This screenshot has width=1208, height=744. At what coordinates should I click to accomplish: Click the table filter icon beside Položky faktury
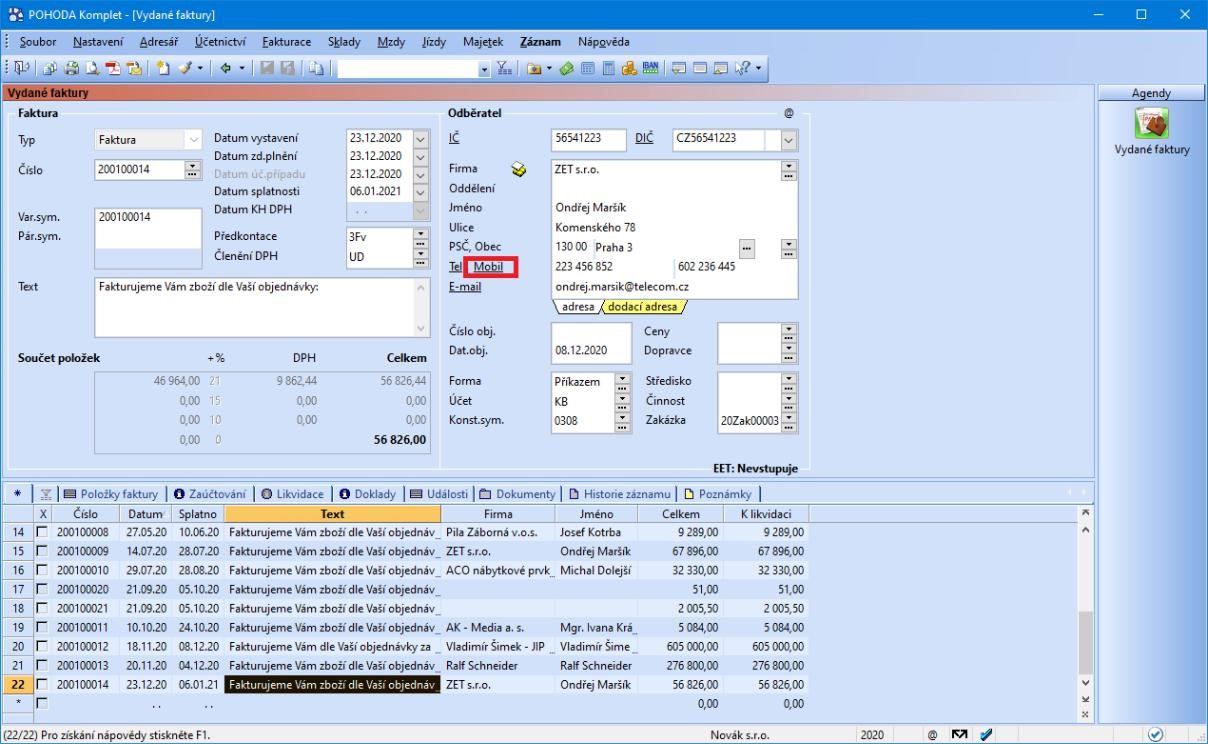click(45, 493)
